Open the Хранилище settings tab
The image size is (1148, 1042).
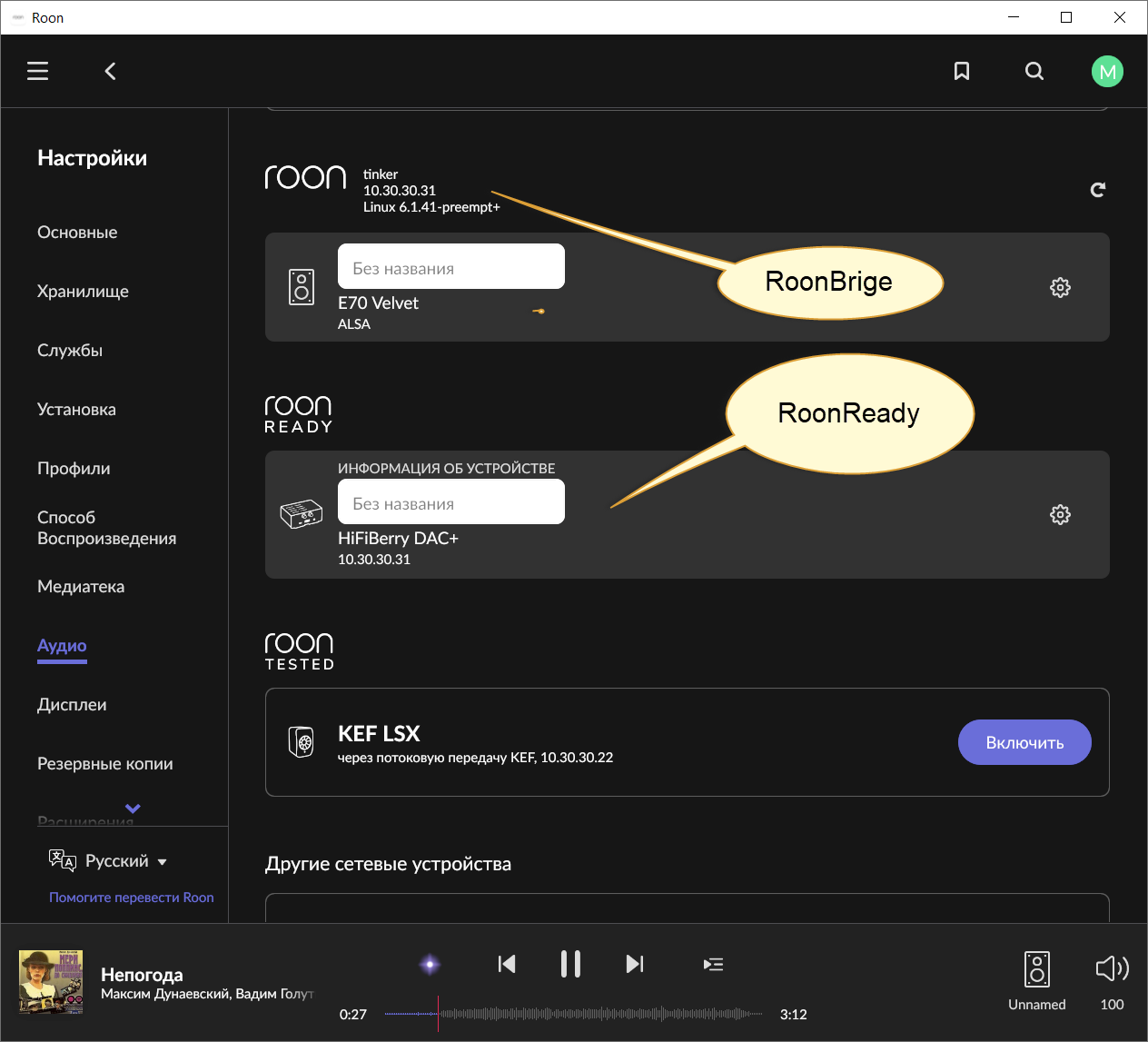pos(83,292)
